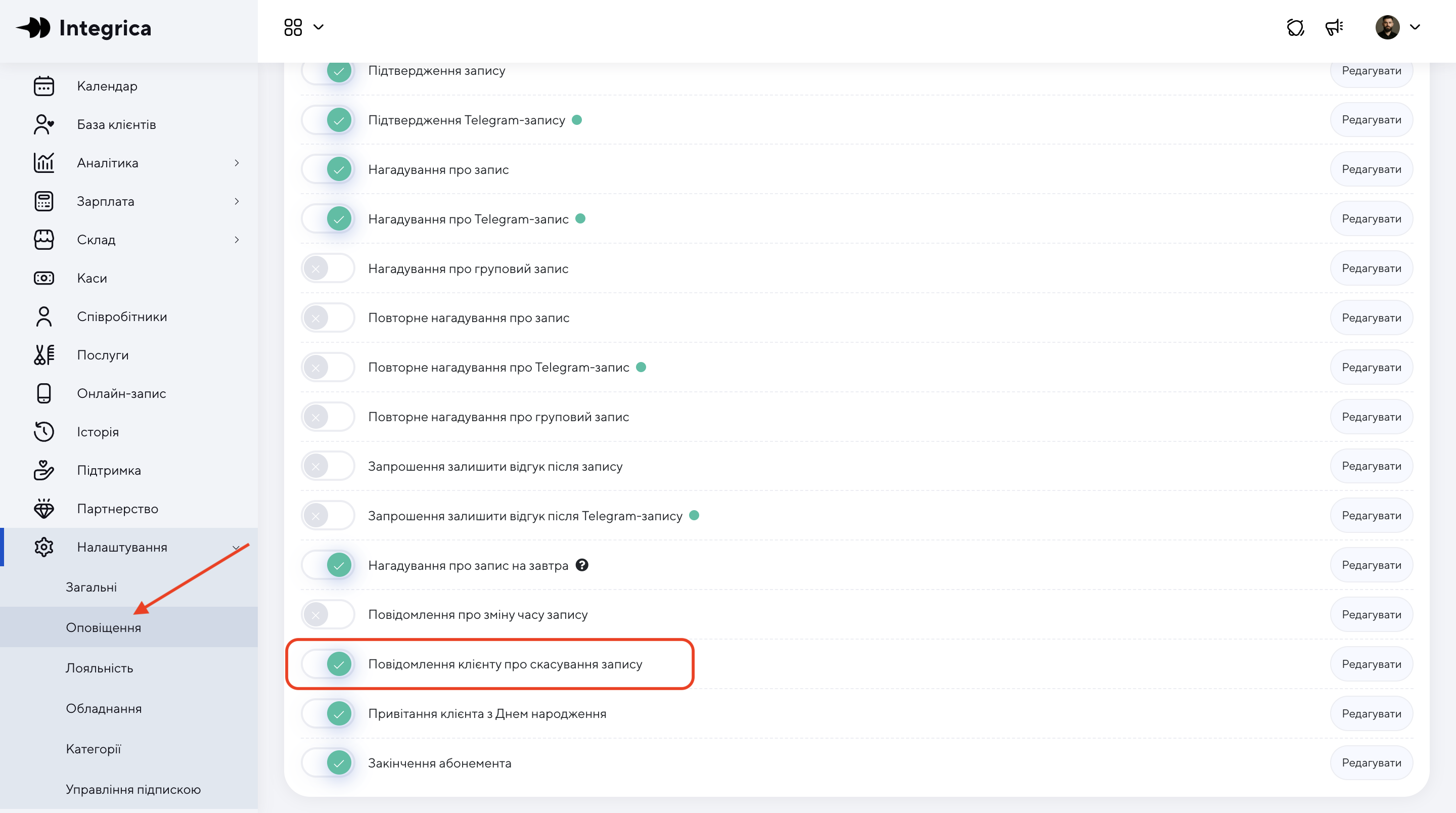This screenshot has height=813, width=1456.
Task: Expand the Аналітика submenu chevron
Action: point(237,163)
